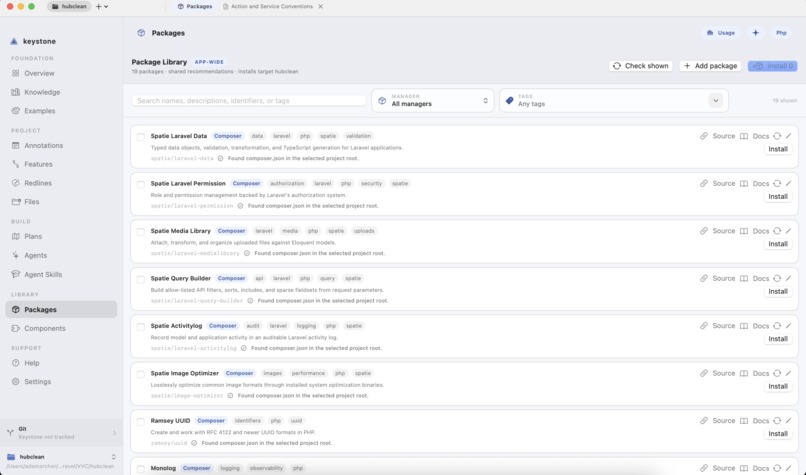
Task: Select the Spatie Laravel Data checkbox
Action: click(x=140, y=137)
